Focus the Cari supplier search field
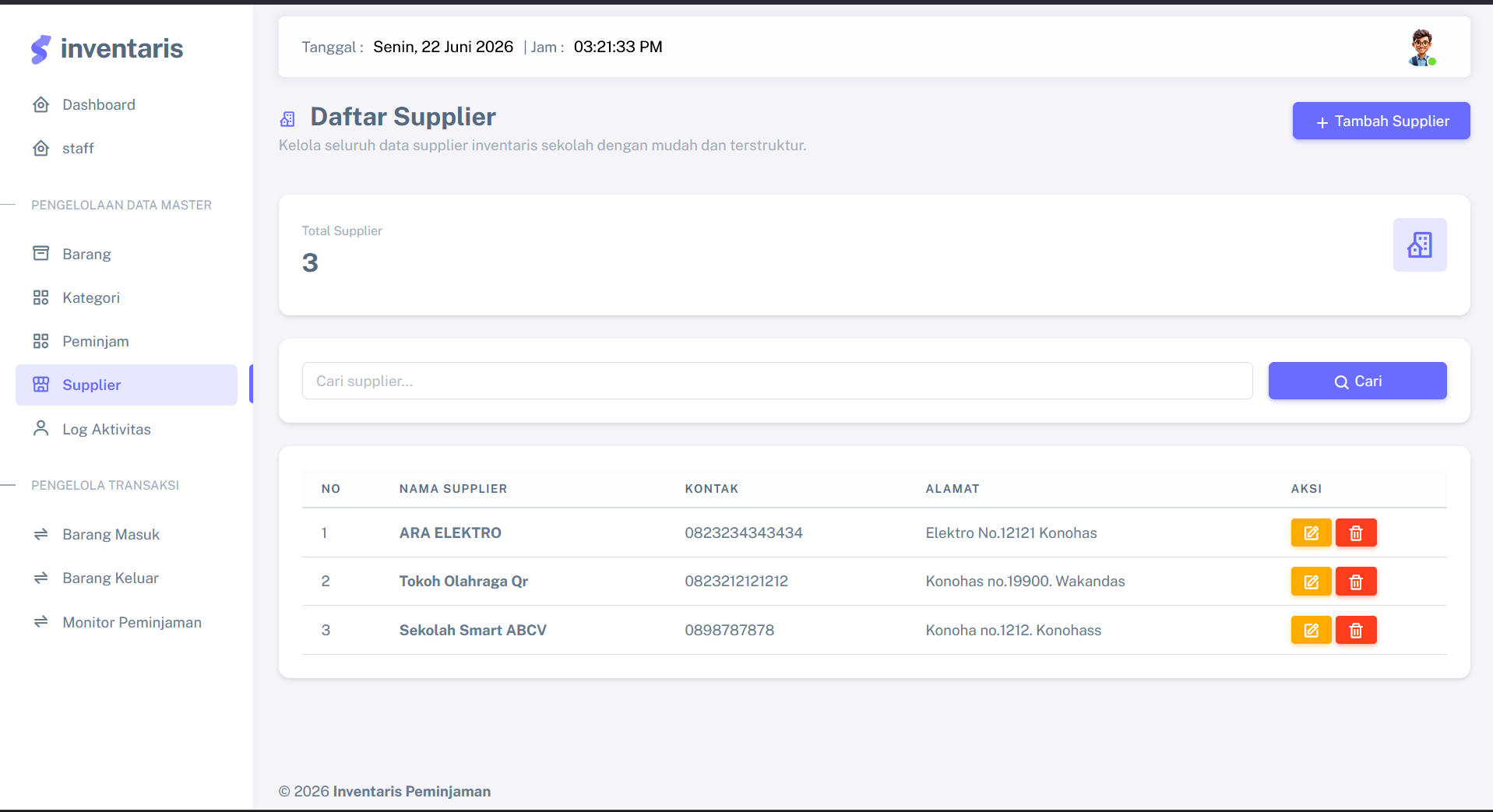Image resolution: width=1493 pixels, height=812 pixels. point(777,381)
